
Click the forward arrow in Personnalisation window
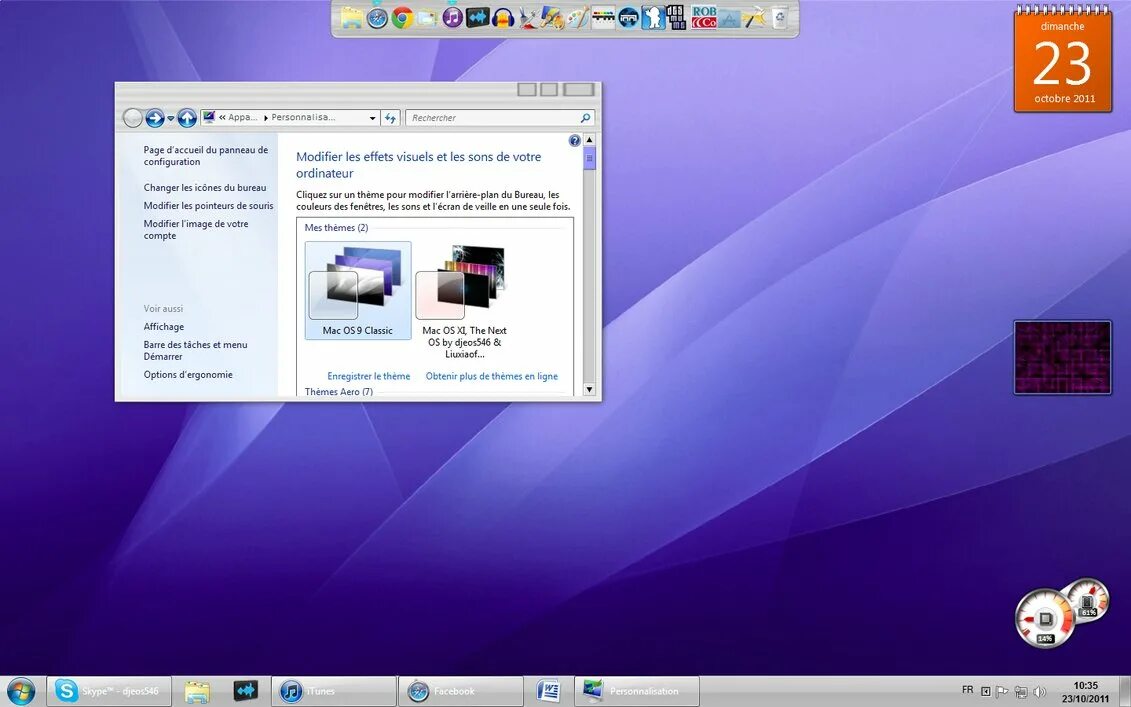(x=154, y=118)
